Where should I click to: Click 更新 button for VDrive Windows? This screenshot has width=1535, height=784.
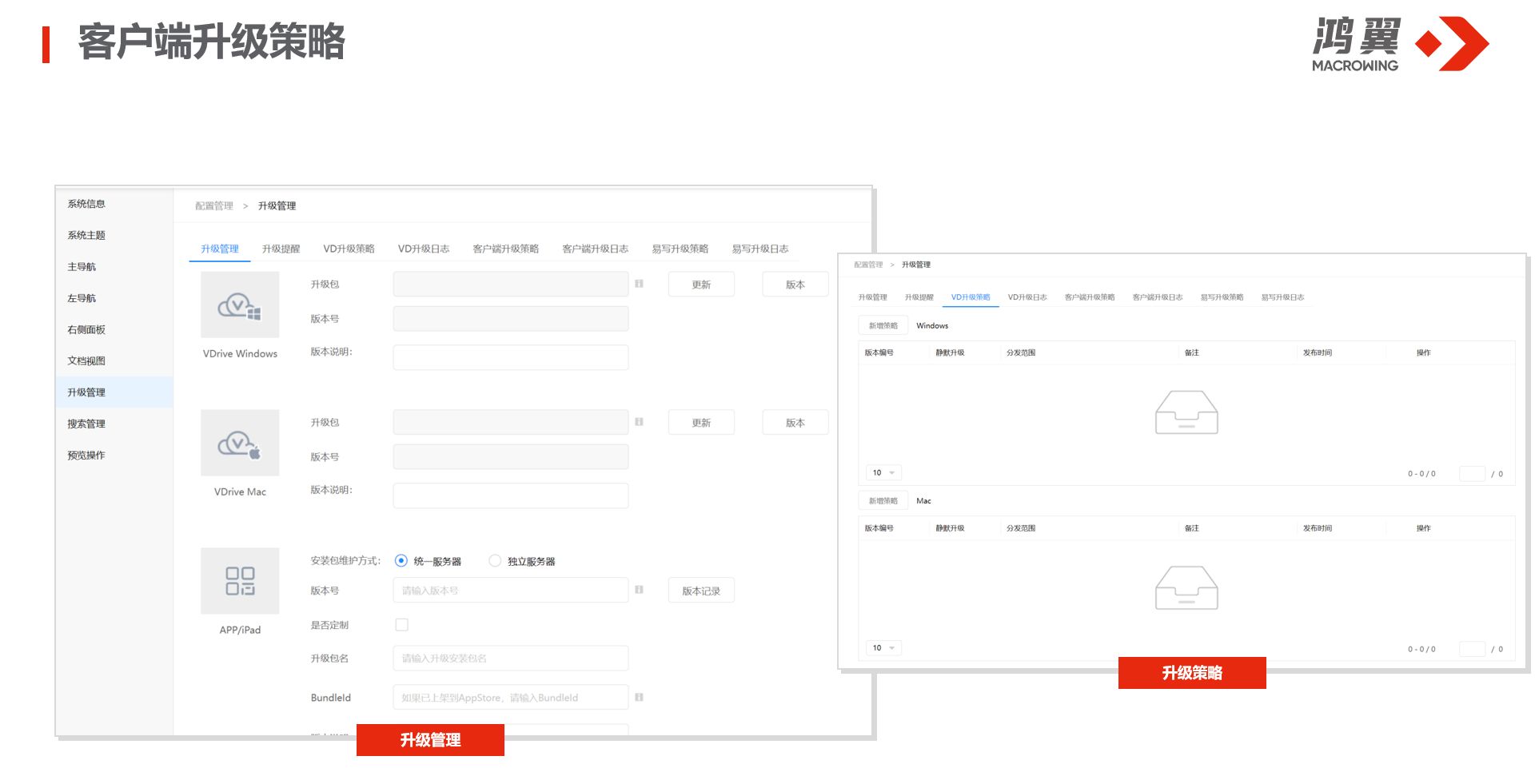(x=700, y=285)
